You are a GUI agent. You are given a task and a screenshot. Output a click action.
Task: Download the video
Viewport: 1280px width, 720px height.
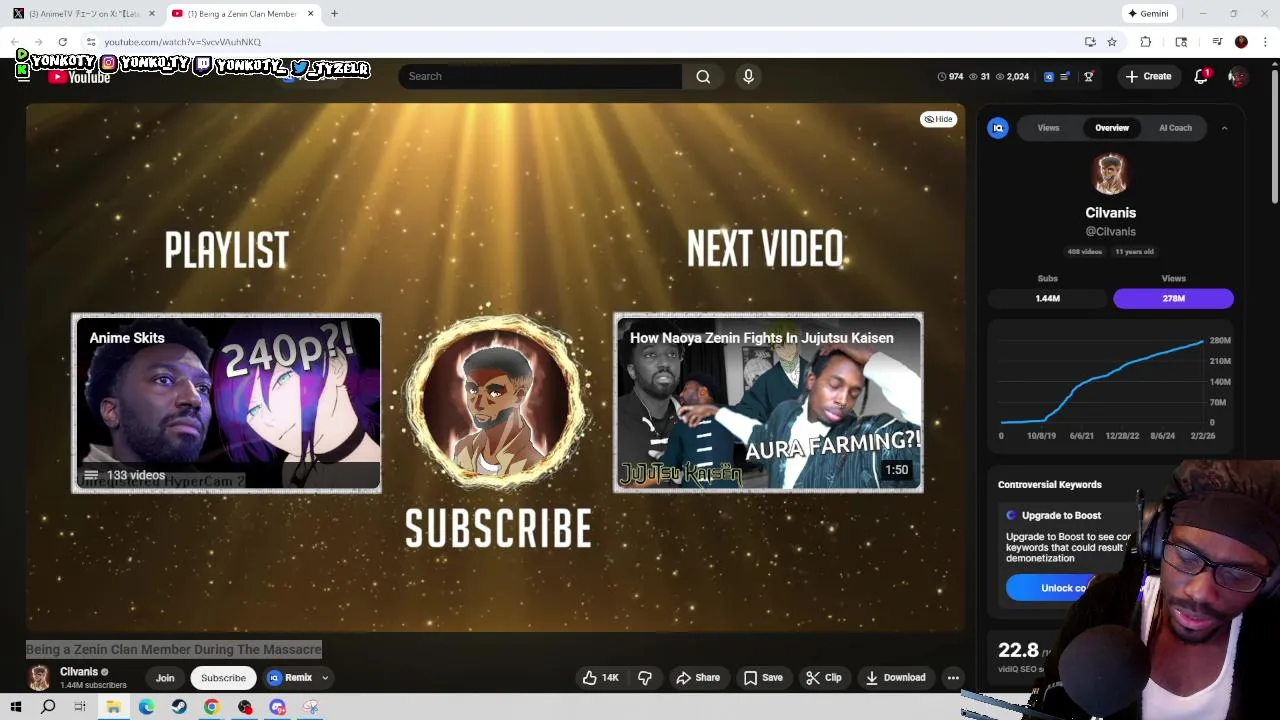(896, 677)
